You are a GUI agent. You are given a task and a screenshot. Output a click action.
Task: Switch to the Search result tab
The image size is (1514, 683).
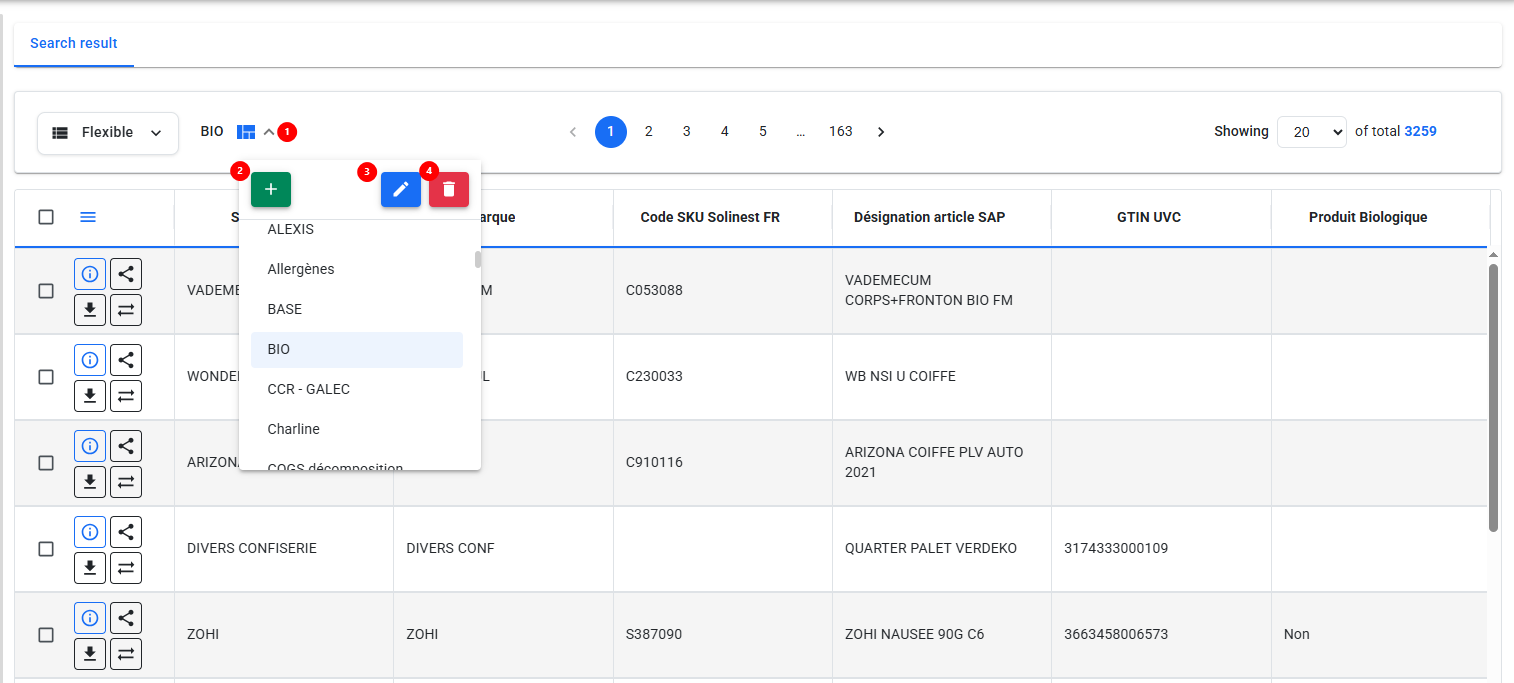click(74, 44)
